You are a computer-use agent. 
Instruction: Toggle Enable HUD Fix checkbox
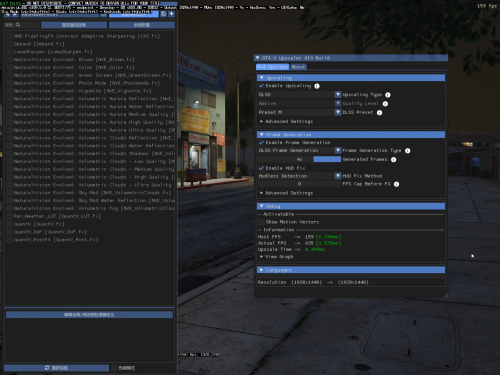[x=261, y=168]
